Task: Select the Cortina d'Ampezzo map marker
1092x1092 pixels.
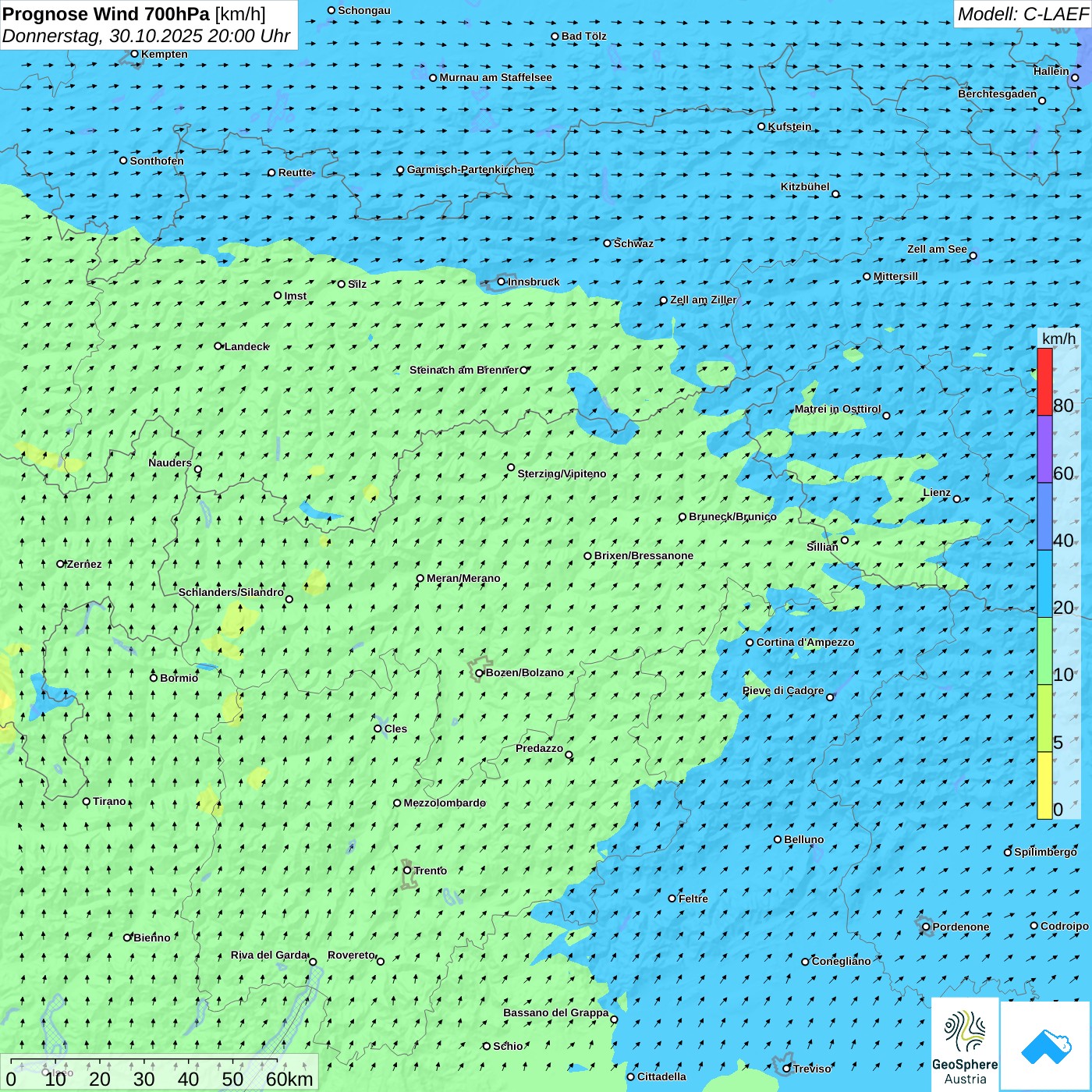Action: (750, 643)
